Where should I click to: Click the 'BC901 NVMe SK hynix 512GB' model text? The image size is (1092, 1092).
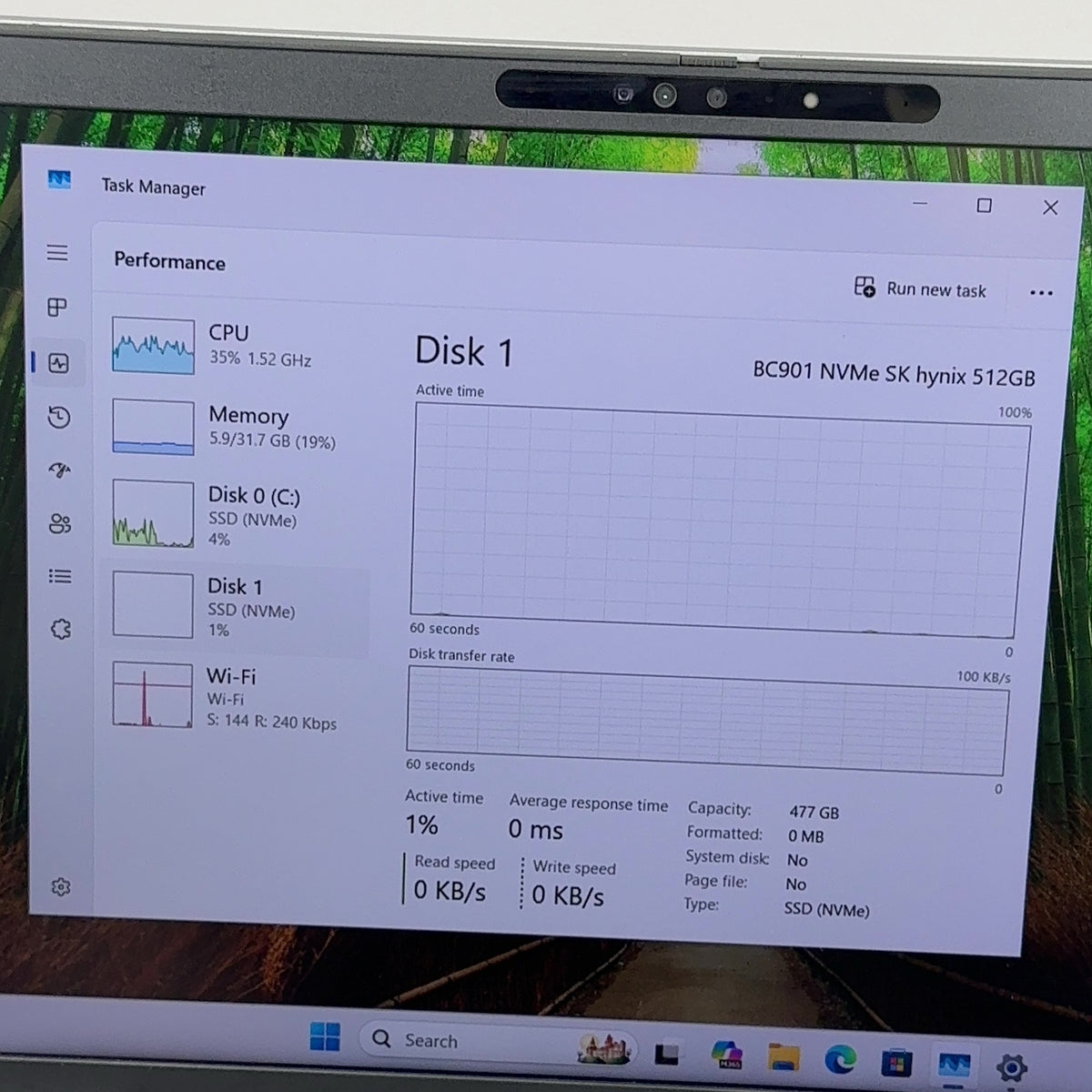[894, 374]
